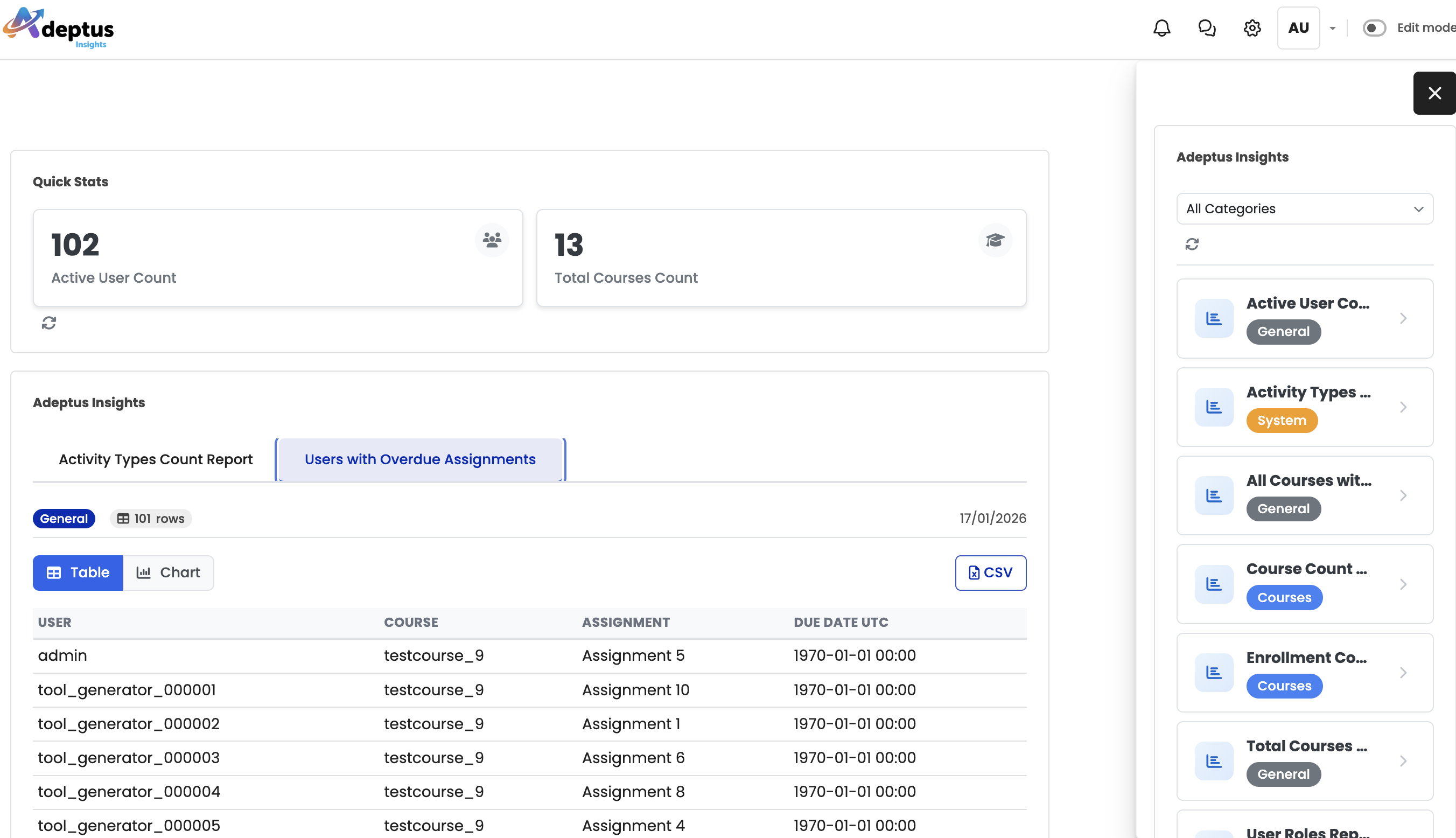Image resolution: width=1456 pixels, height=838 pixels.
Task: Click report icon of Total Courses ...
Action: (x=1213, y=761)
